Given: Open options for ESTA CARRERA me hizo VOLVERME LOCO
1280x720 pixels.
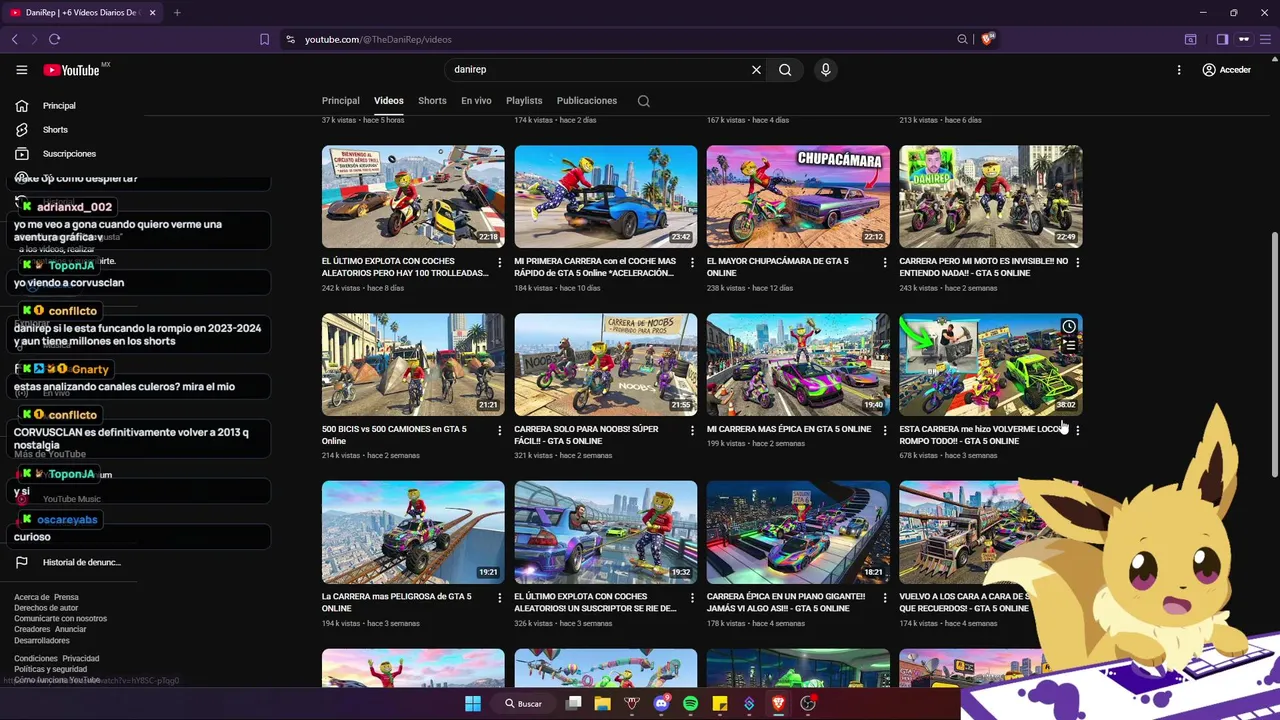Looking at the screenshot, I should click(1077, 431).
